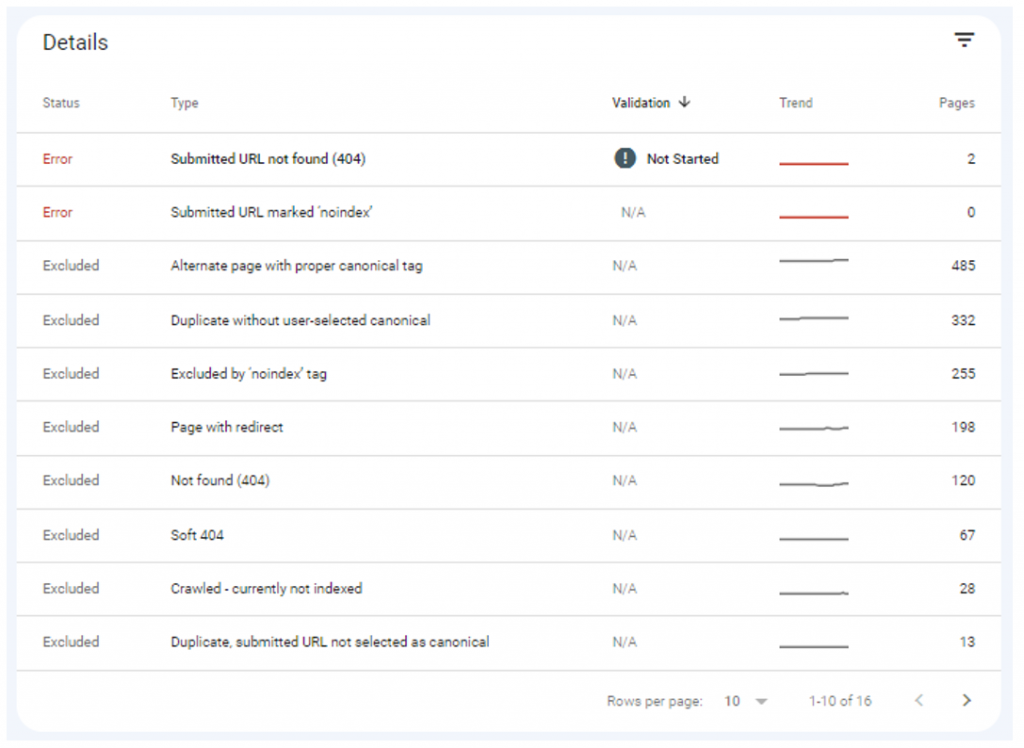Select the Excluded status for Soft 404

tap(70, 536)
